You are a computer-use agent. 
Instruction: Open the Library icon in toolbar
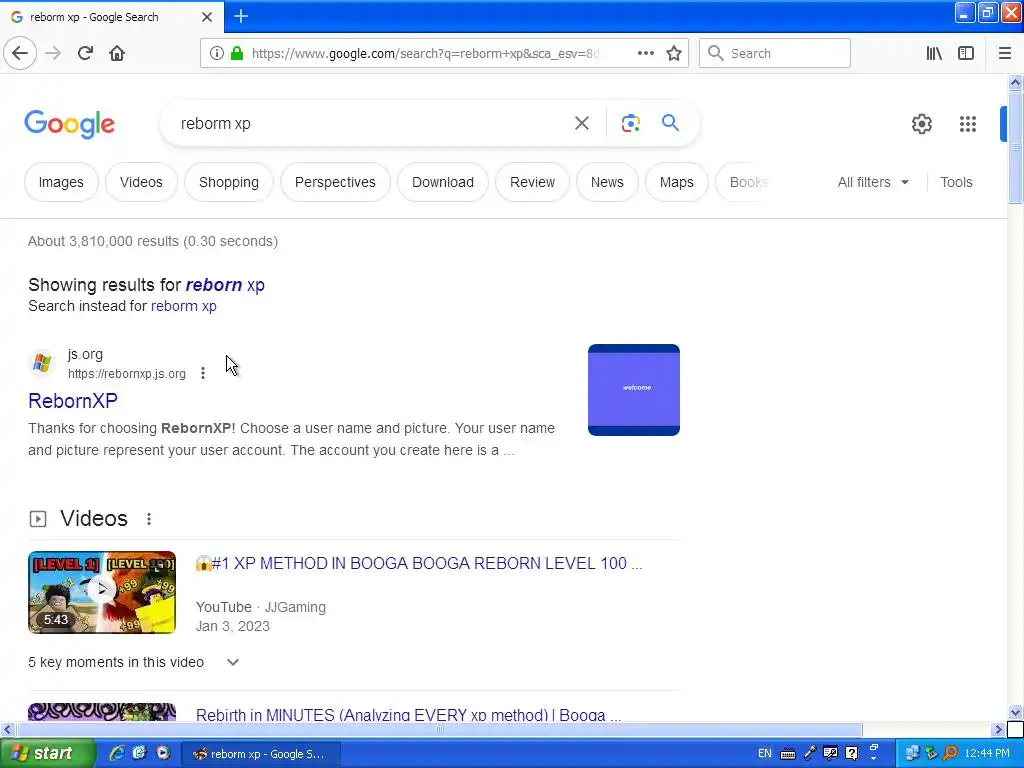[x=934, y=53]
